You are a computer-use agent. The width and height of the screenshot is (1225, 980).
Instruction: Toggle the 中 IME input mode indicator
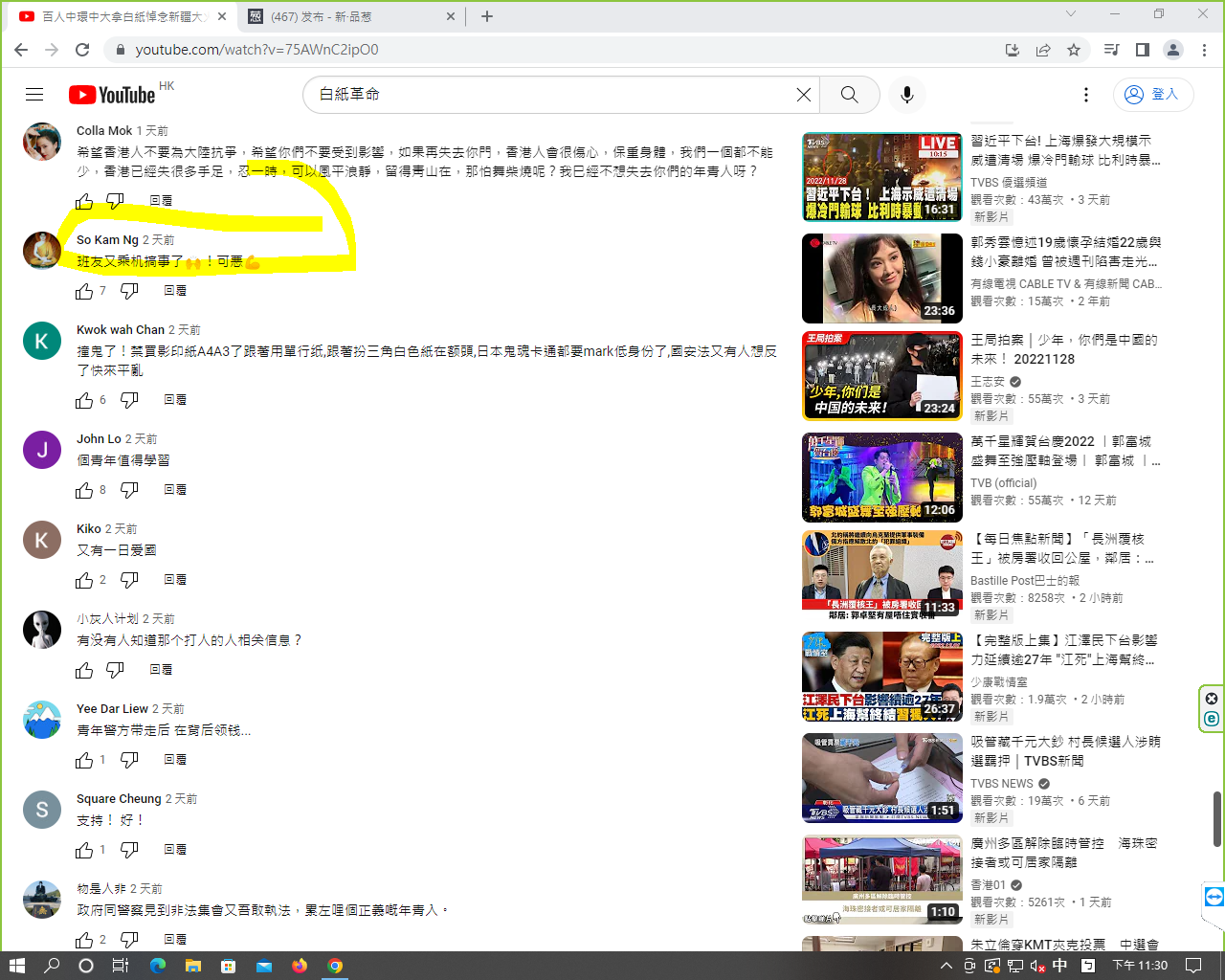coord(1060,966)
